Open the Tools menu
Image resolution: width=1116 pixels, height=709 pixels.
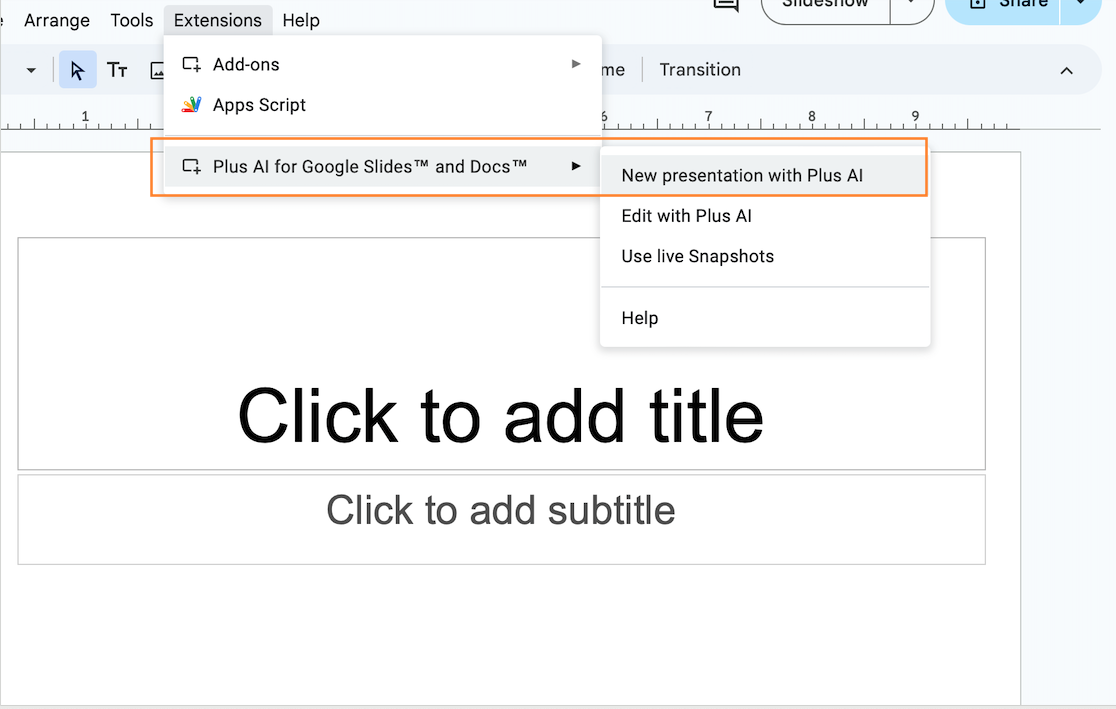pos(132,21)
